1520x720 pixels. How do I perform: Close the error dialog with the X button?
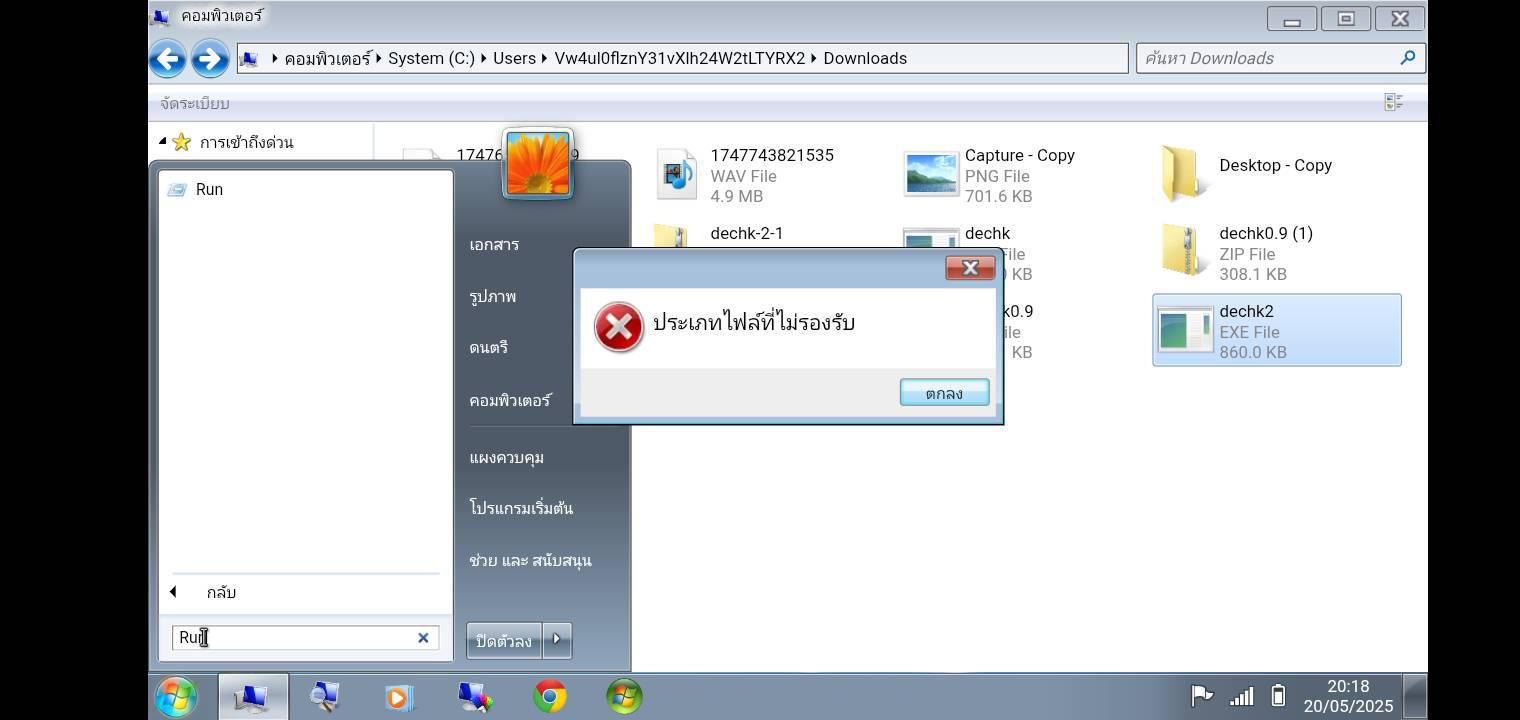(x=970, y=267)
